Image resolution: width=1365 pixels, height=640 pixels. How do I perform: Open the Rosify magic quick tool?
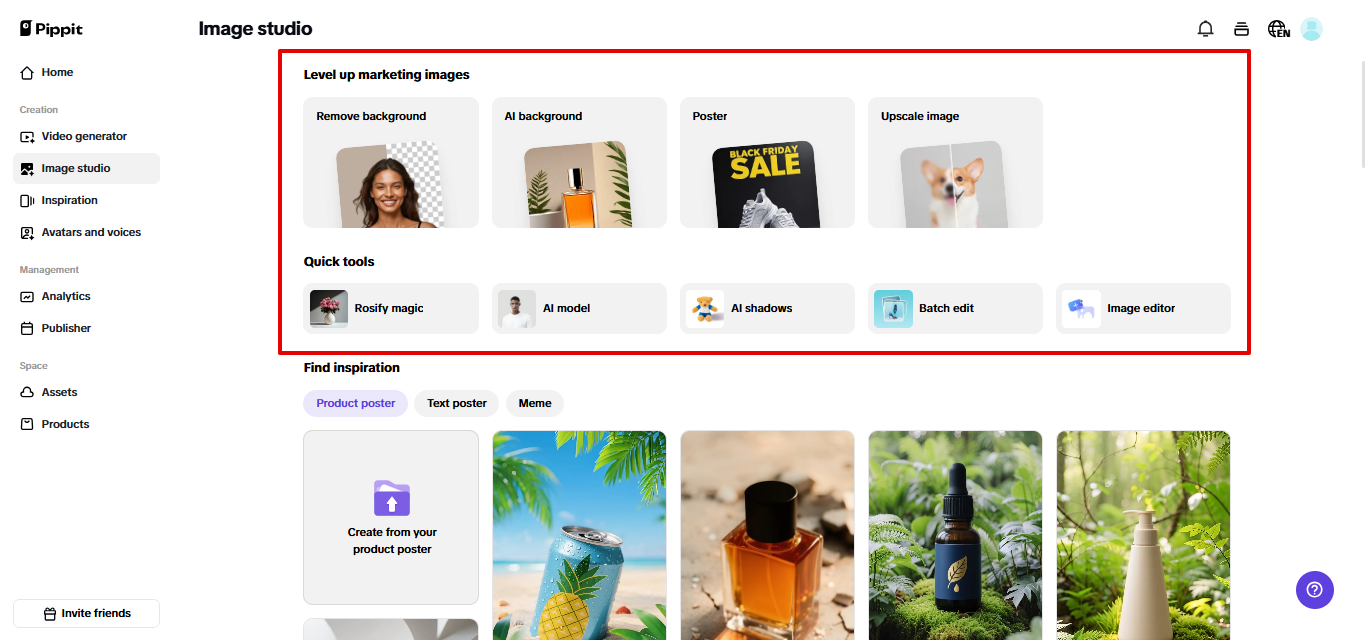(x=391, y=308)
